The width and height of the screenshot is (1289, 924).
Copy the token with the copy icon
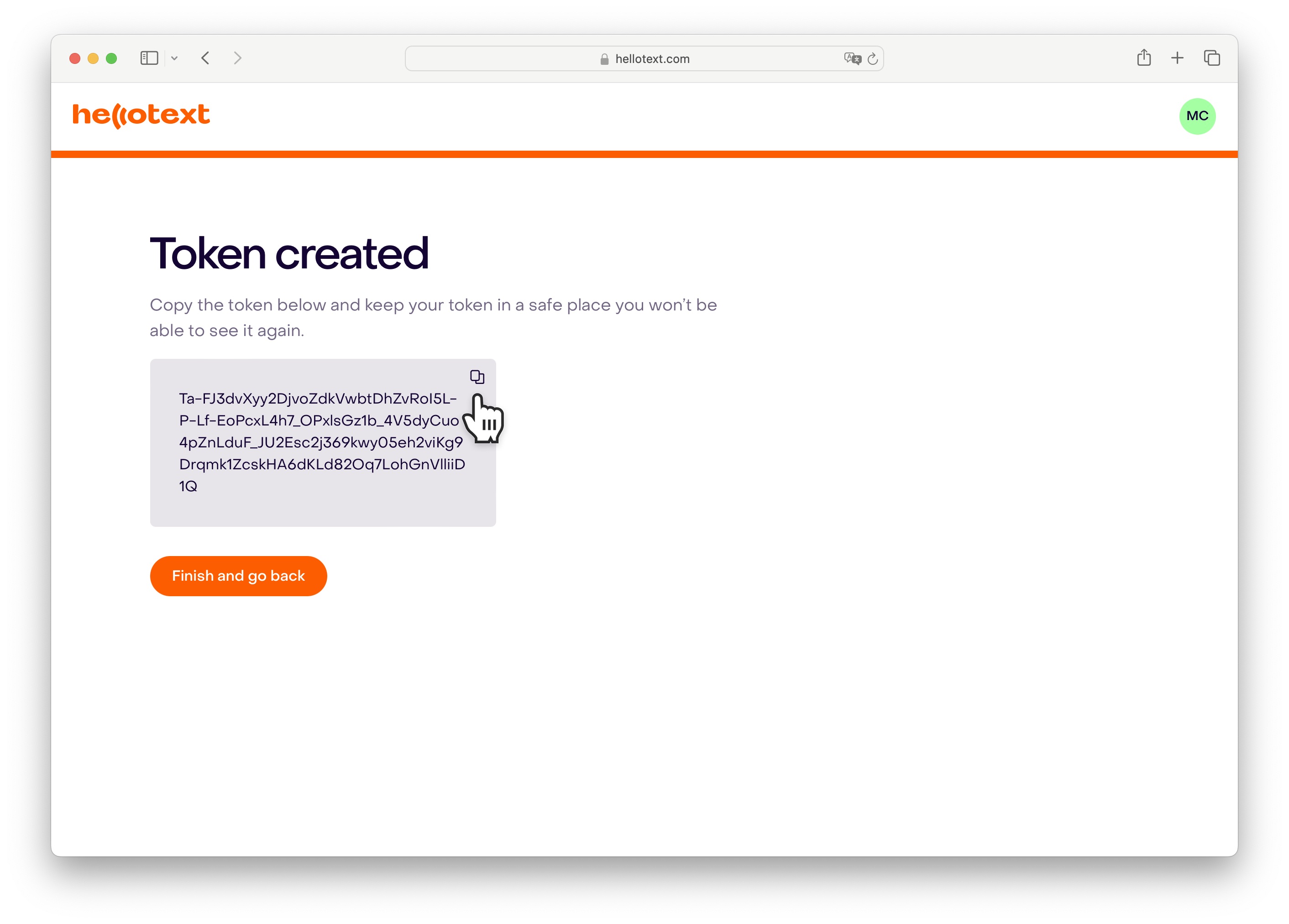click(x=477, y=377)
